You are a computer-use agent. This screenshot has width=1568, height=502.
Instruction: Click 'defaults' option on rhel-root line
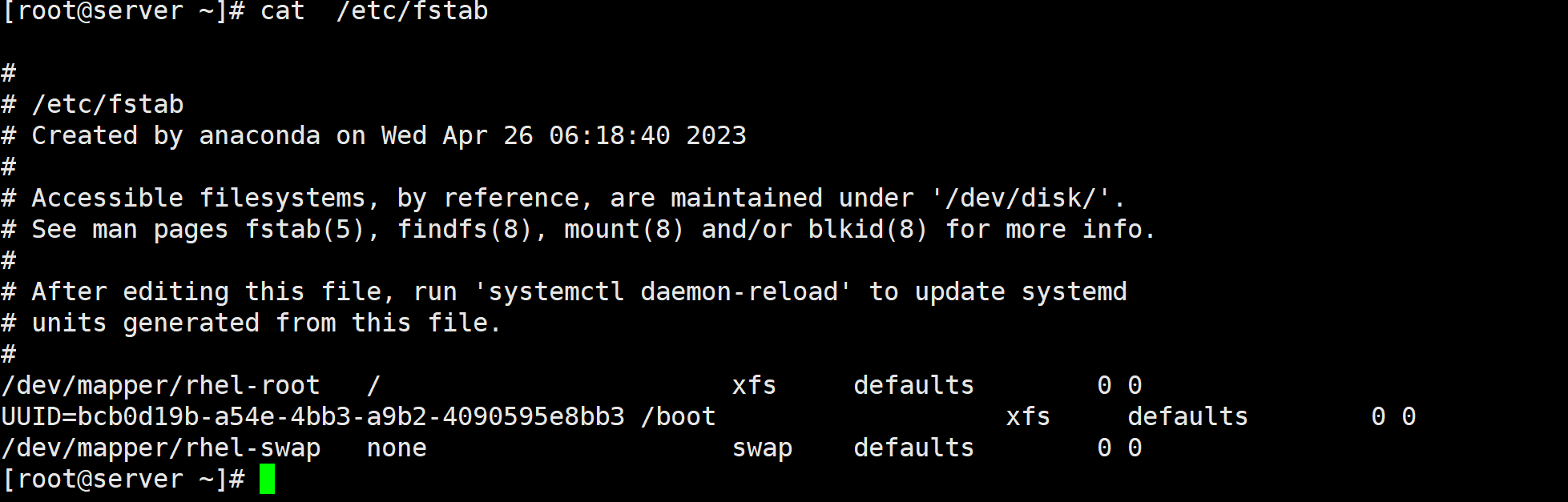(x=913, y=385)
